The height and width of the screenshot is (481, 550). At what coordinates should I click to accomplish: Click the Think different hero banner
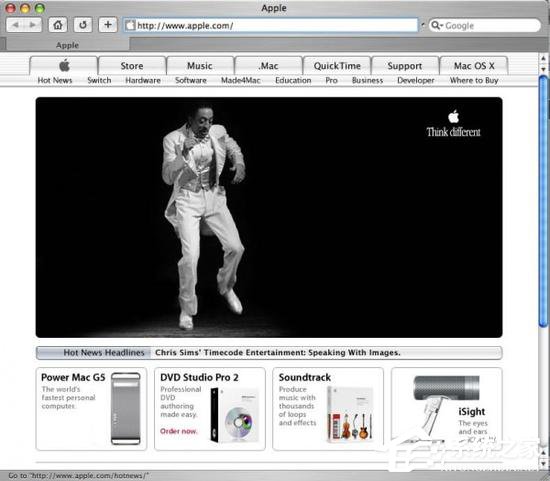tap(269, 218)
